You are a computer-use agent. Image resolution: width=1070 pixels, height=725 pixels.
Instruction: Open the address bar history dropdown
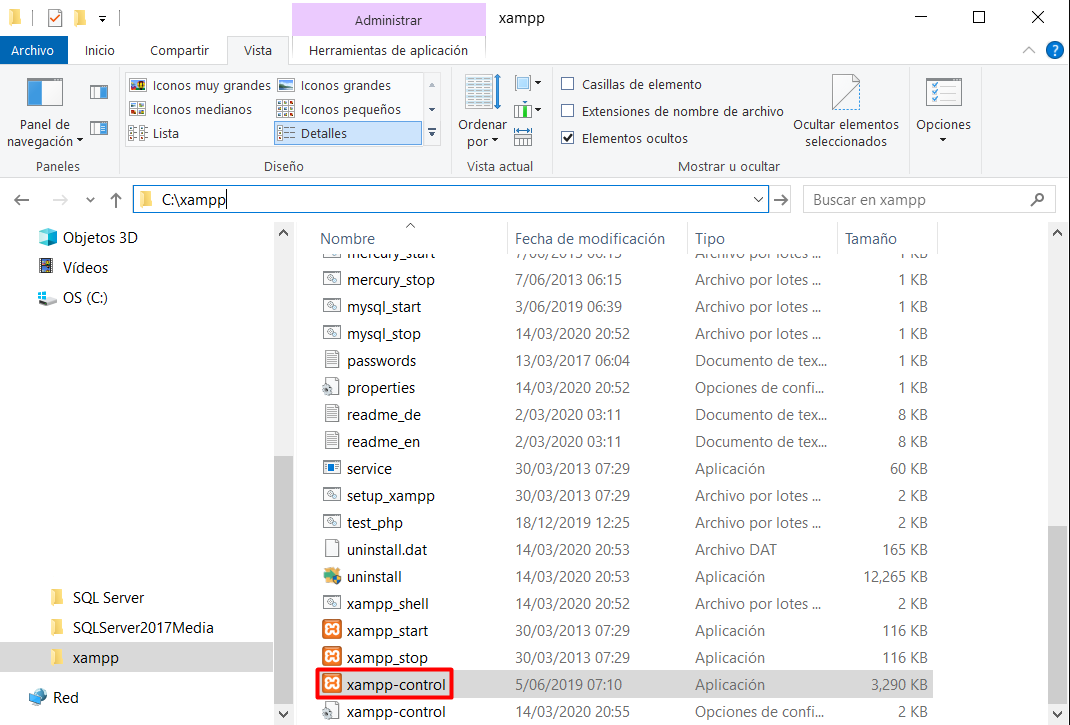pos(758,200)
